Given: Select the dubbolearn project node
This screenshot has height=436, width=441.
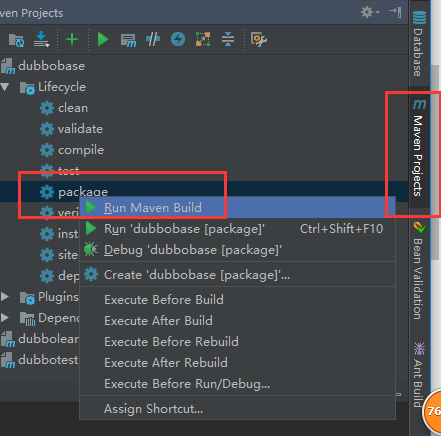Looking at the screenshot, I should (48, 339).
